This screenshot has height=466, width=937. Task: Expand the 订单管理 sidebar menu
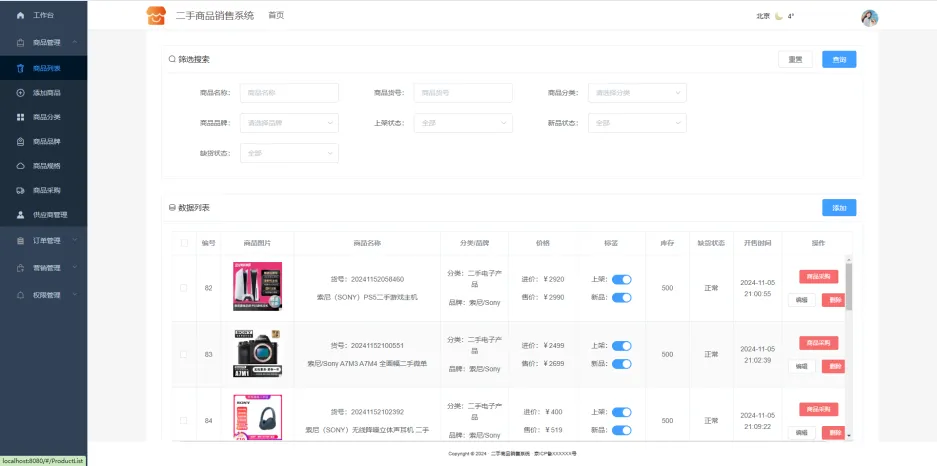46,241
